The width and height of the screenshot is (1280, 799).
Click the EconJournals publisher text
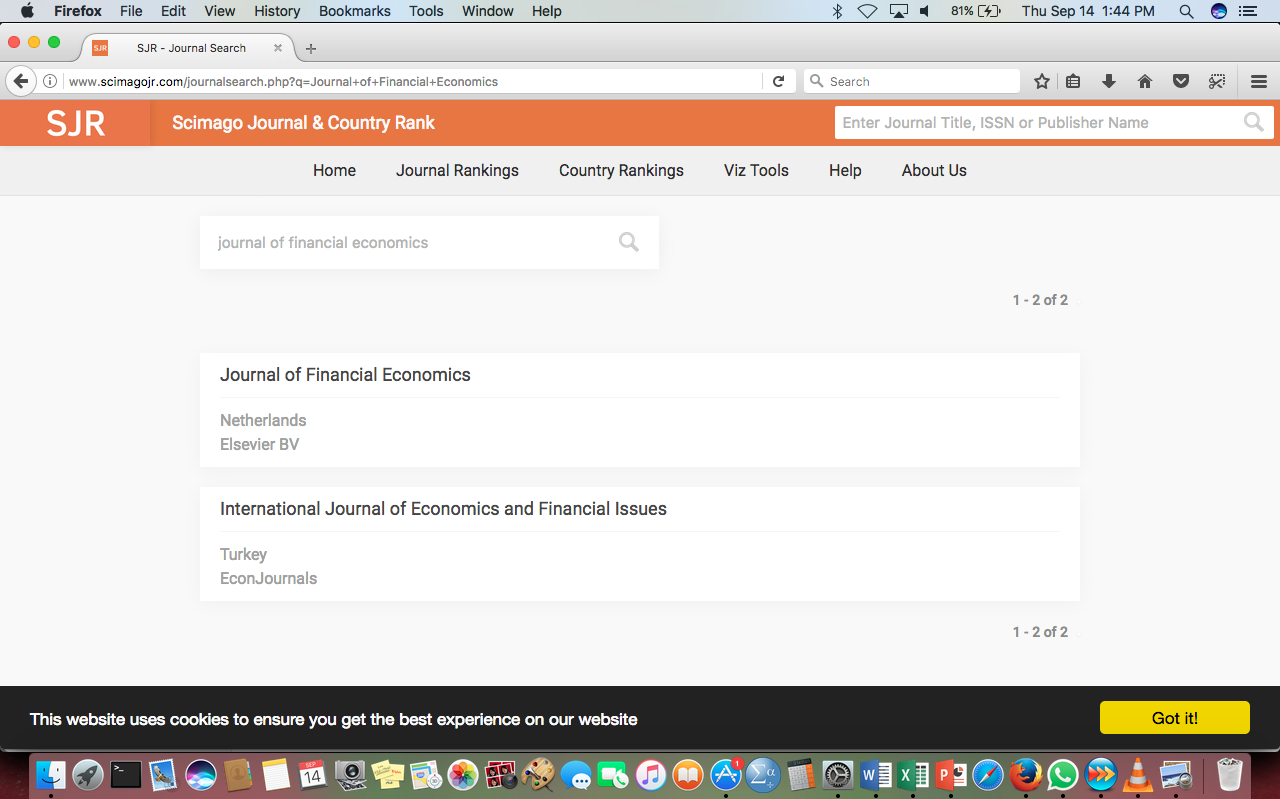coord(268,578)
